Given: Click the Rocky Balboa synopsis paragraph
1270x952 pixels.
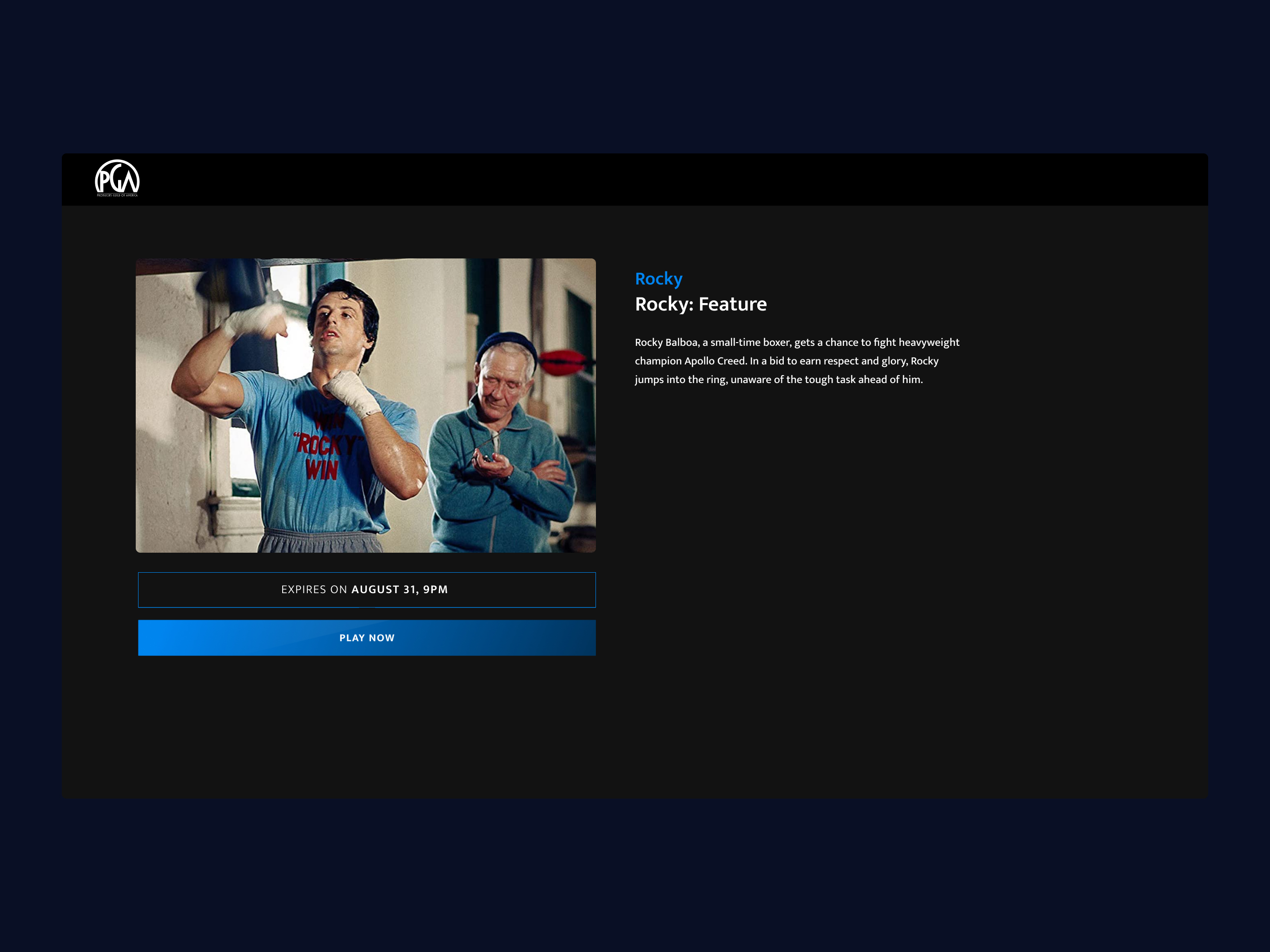Looking at the screenshot, I should [x=797, y=361].
